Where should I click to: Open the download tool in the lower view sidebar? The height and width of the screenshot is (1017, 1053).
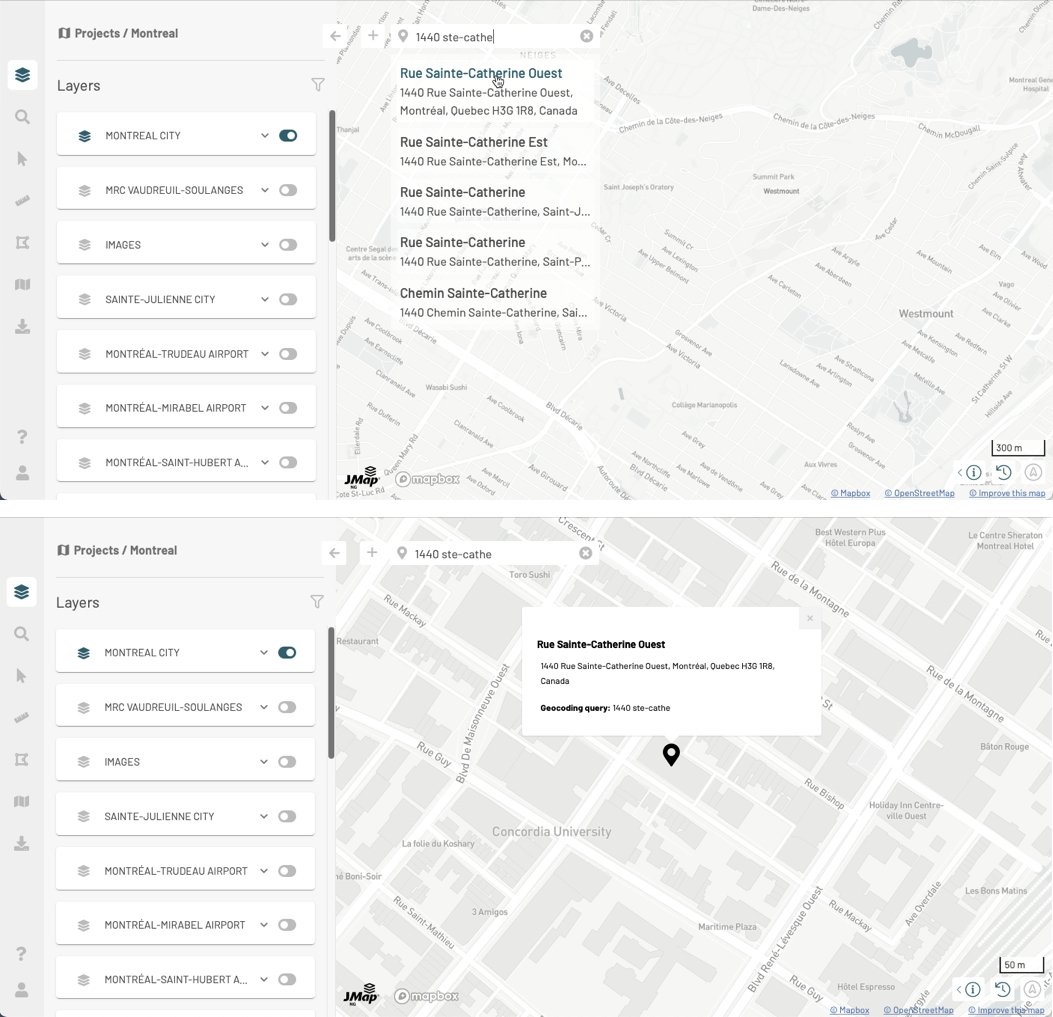[21, 844]
